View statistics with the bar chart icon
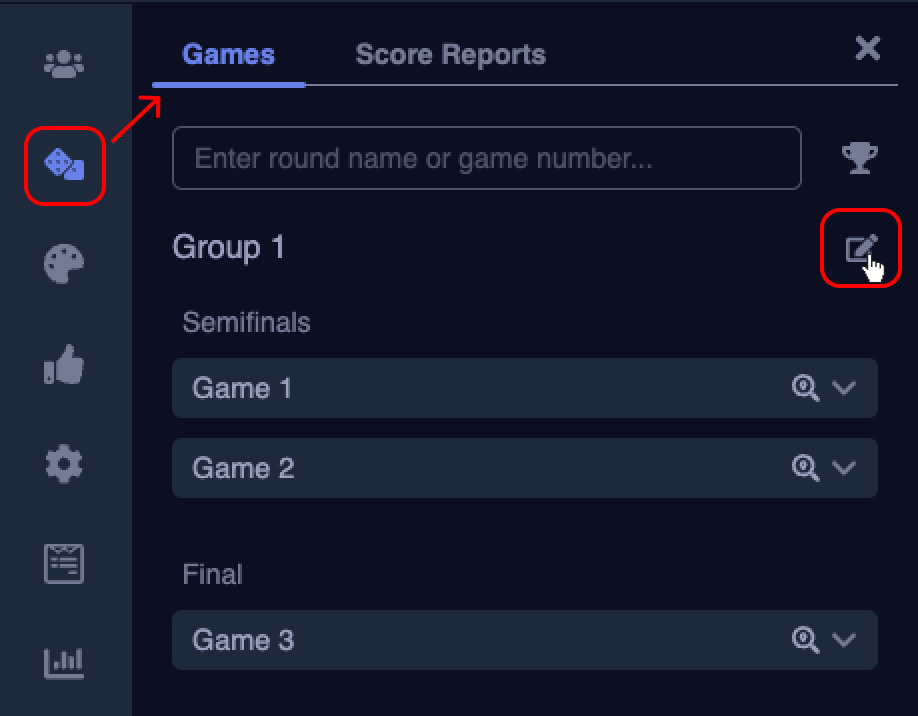Screen dimensions: 918x716 (x=64, y=663)
